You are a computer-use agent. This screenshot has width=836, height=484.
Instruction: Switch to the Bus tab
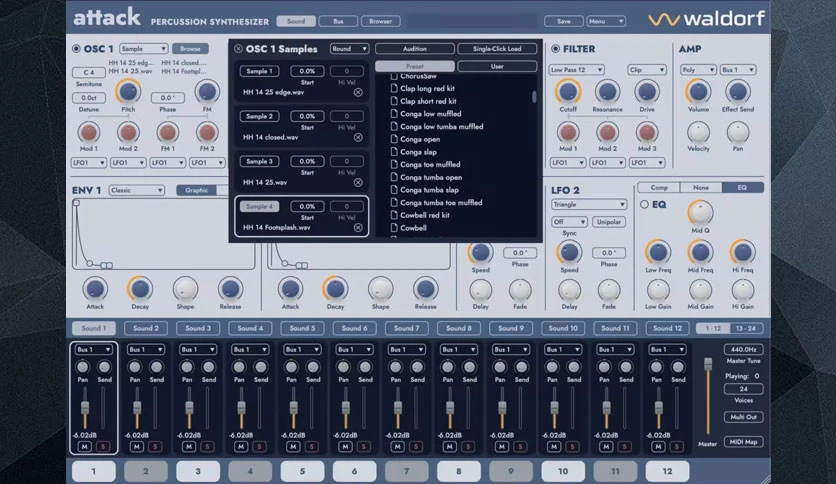pos(338,21)
